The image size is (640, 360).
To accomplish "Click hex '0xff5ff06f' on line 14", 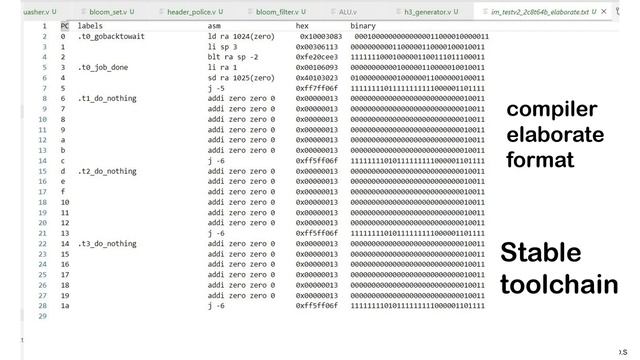I will 317,161.
